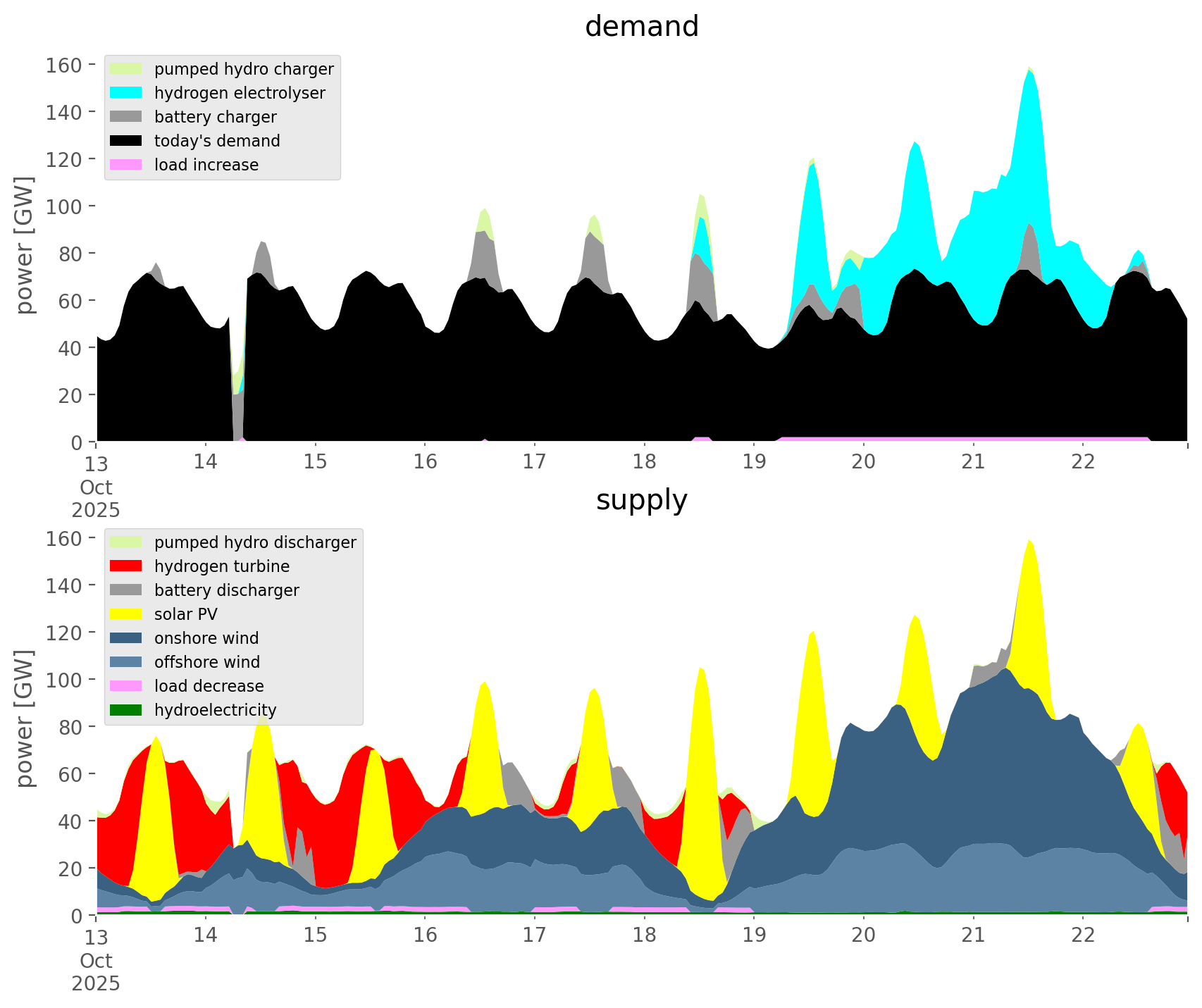This screenshot has height=1008, width=1202.
Task: Click the yellow solar PV legend swatch
Action: coord(126,614)
